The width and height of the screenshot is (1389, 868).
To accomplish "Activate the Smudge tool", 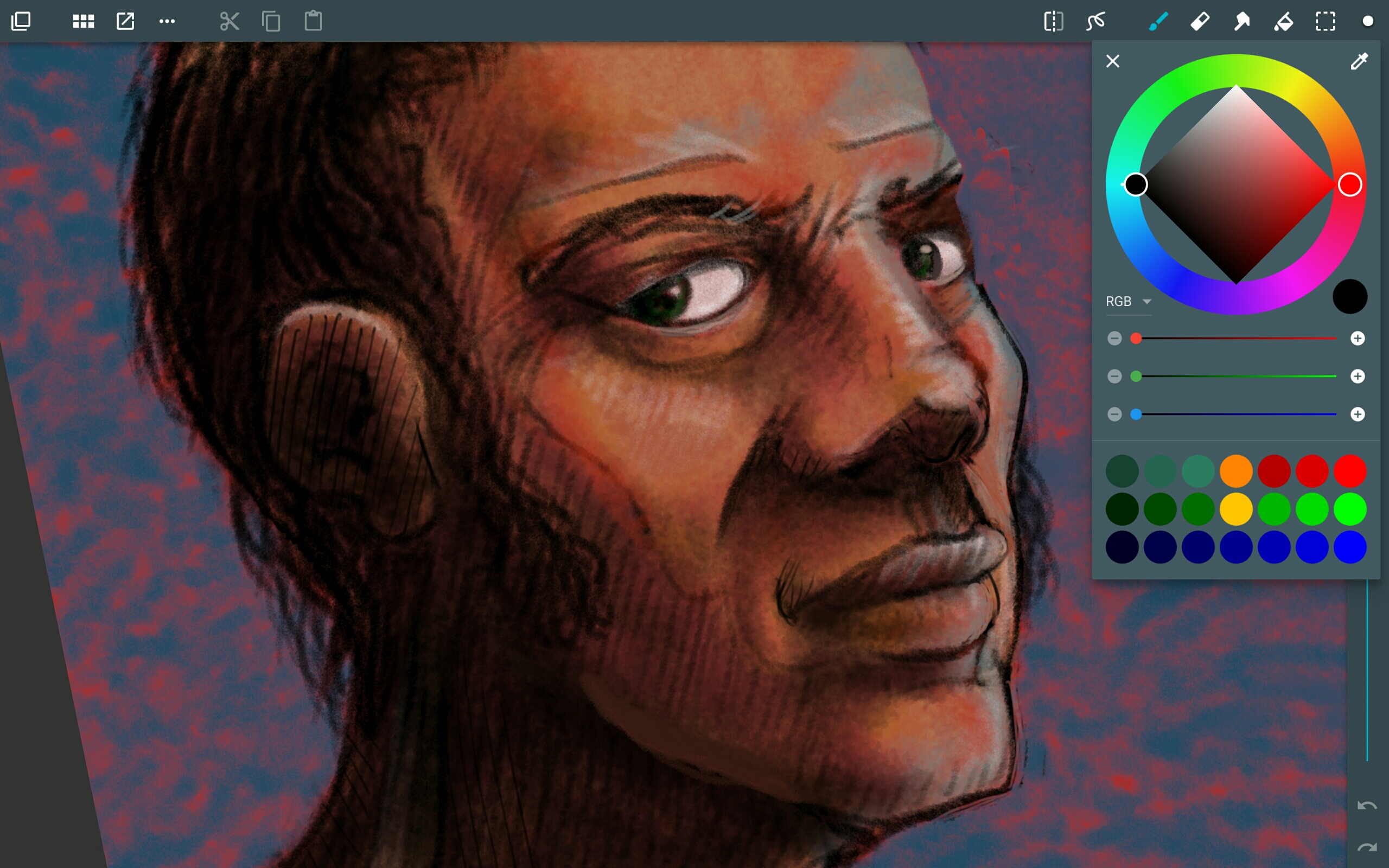I will click(x=1241, y=21).
